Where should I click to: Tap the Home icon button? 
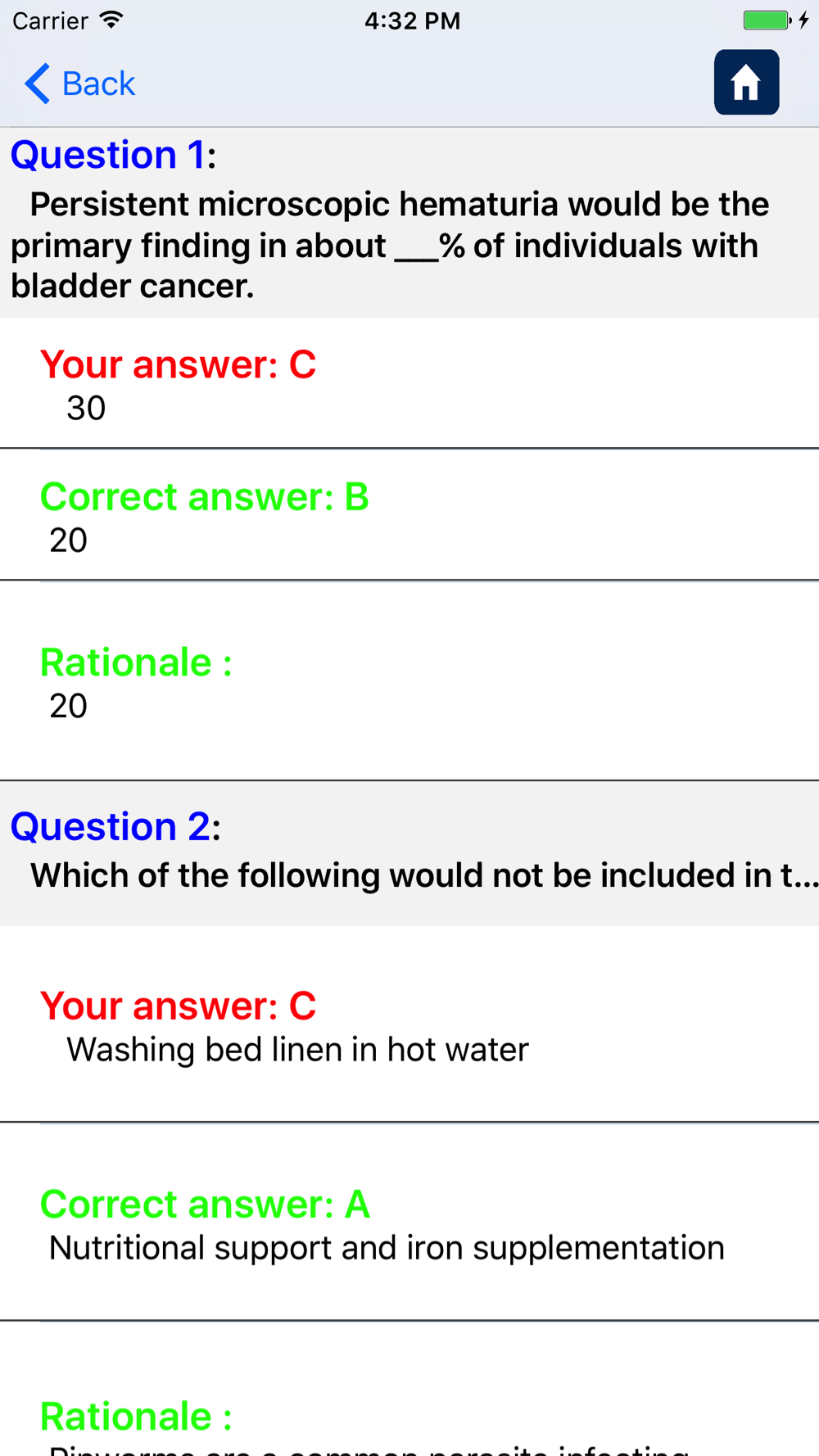[x=746, y=82]
